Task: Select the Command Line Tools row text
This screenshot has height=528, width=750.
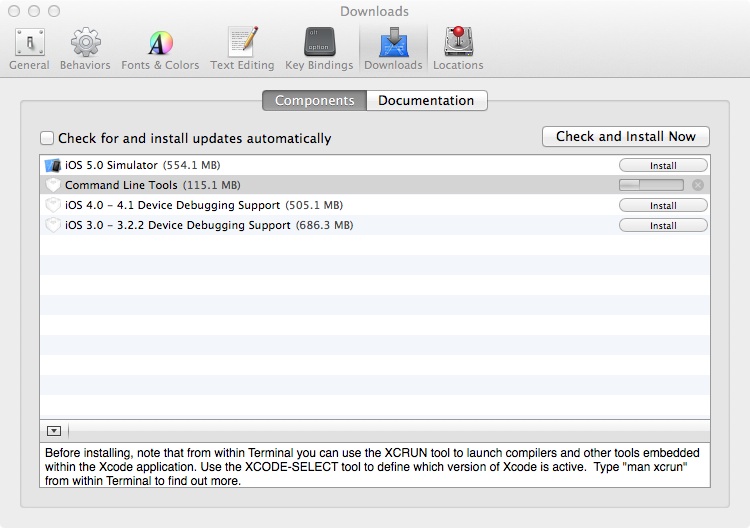Action: [121, 185]
